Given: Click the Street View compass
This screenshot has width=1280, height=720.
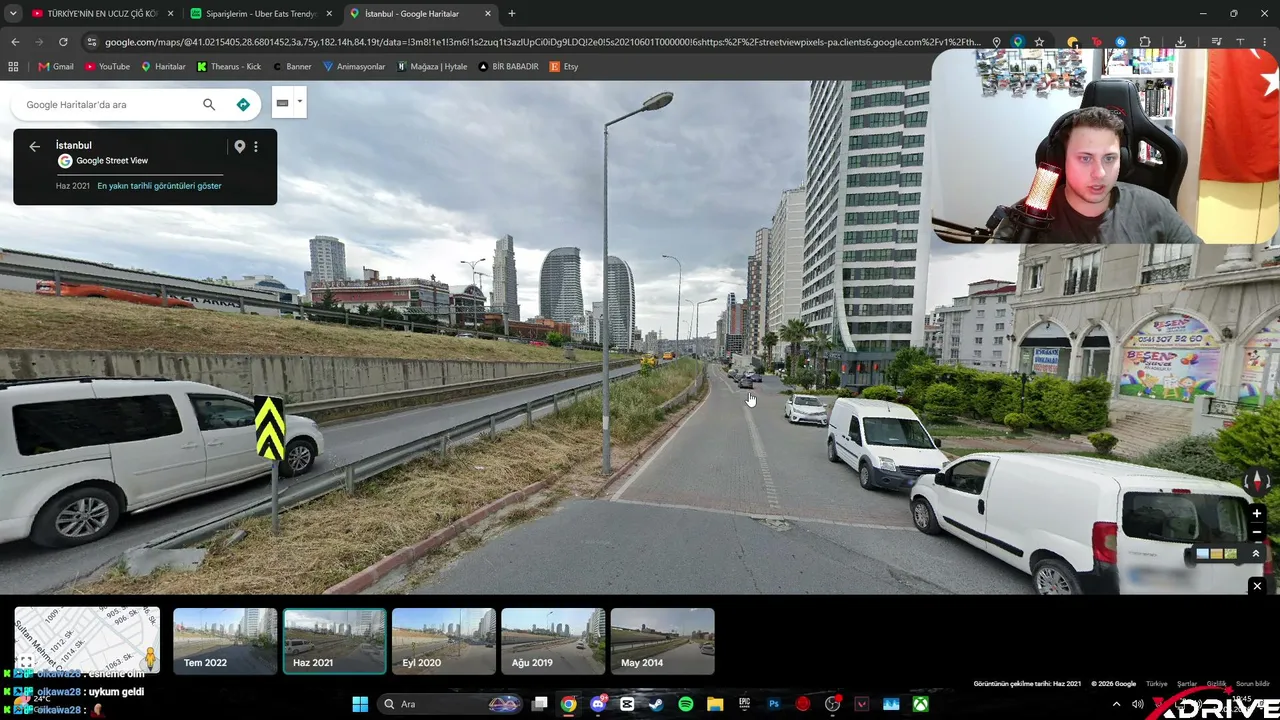Looking at the screenshot, I should click(x=1257, y=482).
